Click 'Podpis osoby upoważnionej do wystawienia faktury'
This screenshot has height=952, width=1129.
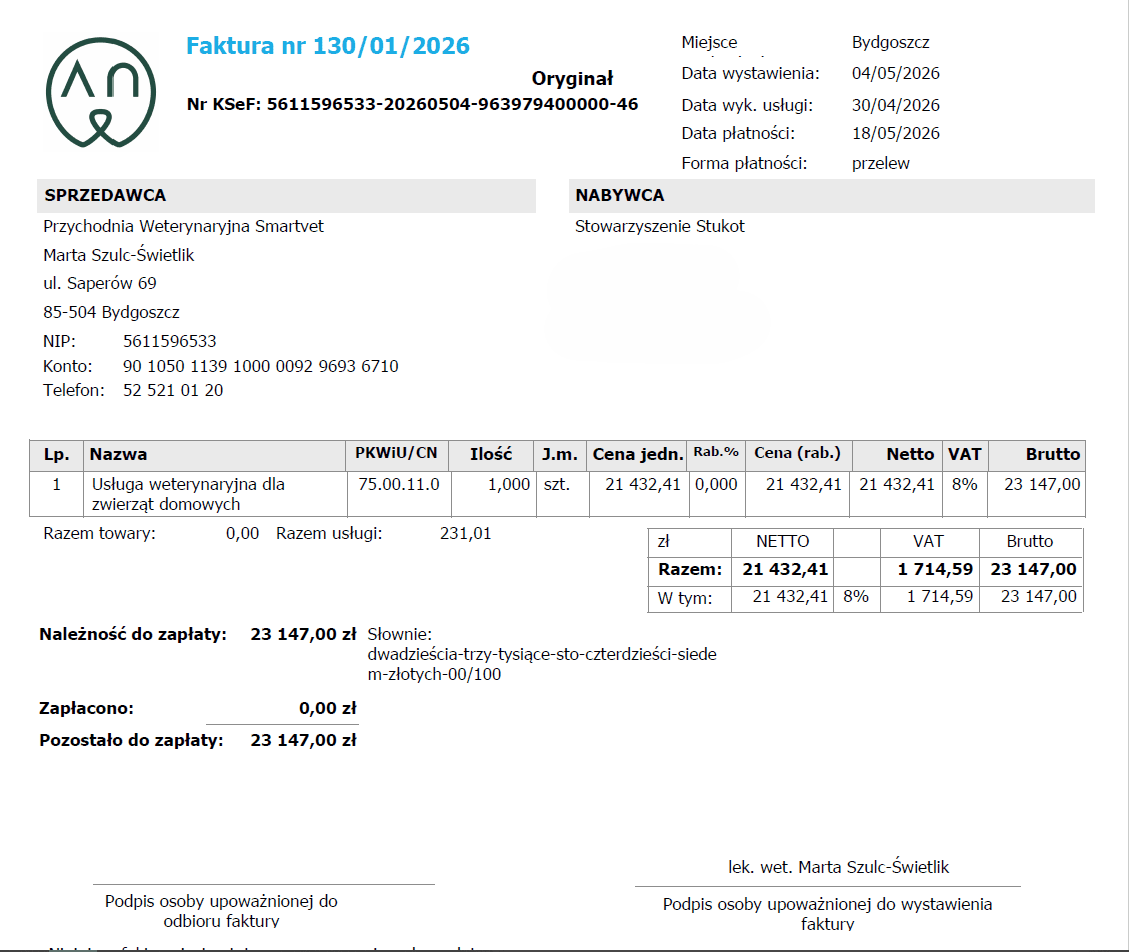click(x=827, y=914)
